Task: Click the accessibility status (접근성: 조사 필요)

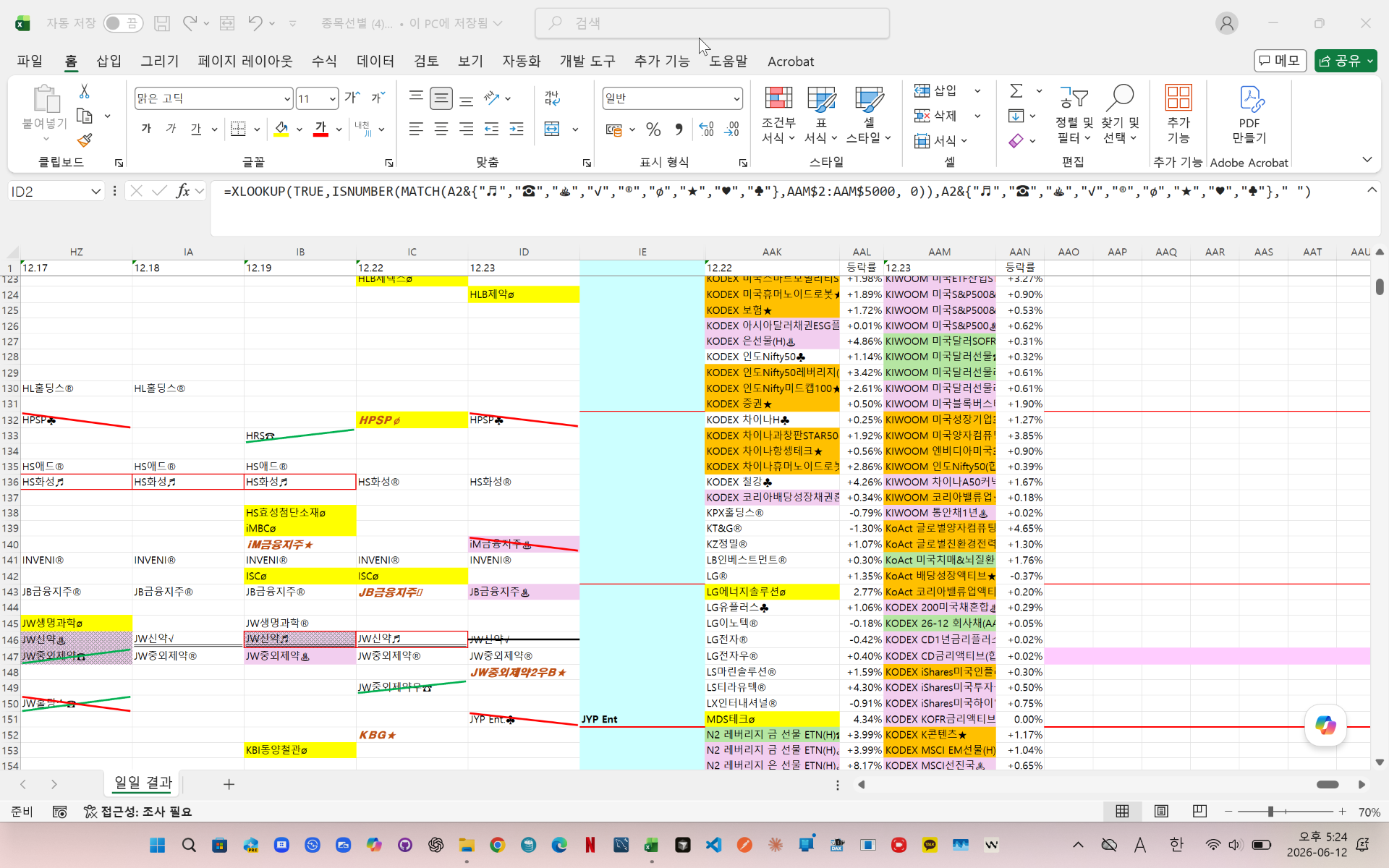Action: click(137, 812)
